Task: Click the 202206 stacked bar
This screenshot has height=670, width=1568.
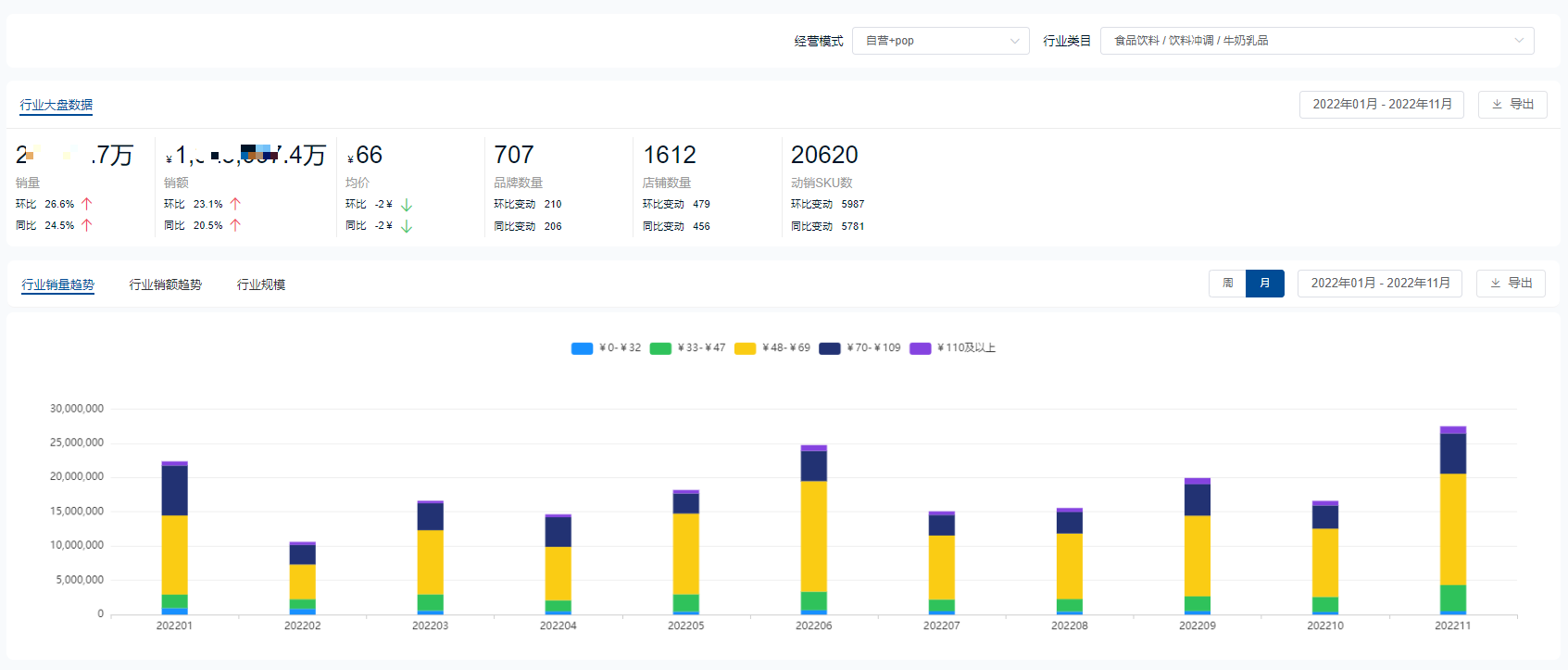Action: click(x=814, y=530)
